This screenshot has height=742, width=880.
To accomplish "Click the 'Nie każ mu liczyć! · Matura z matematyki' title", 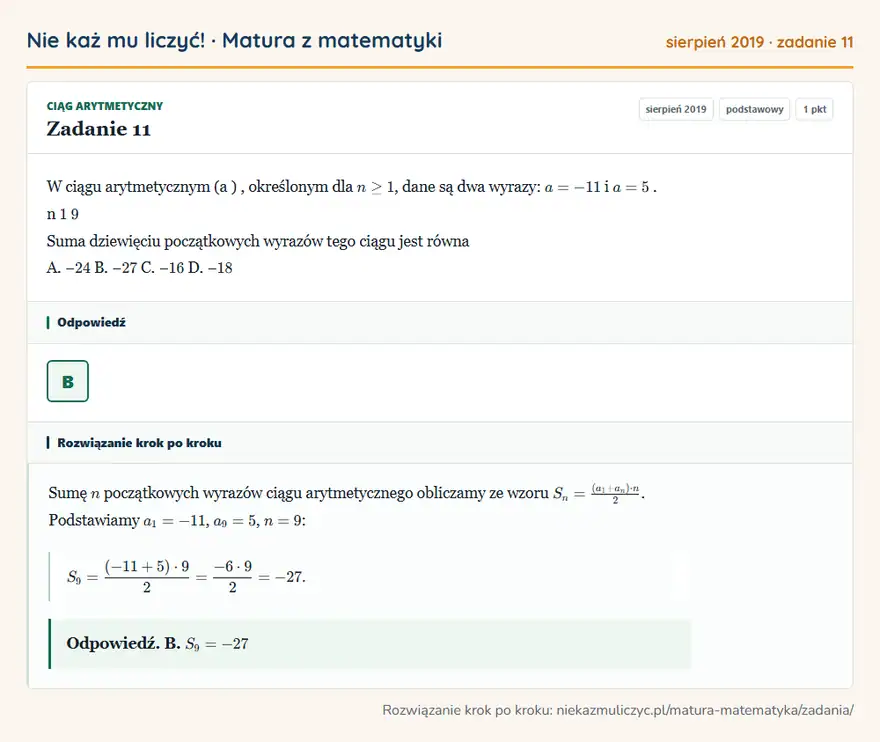I will (234, 41).
